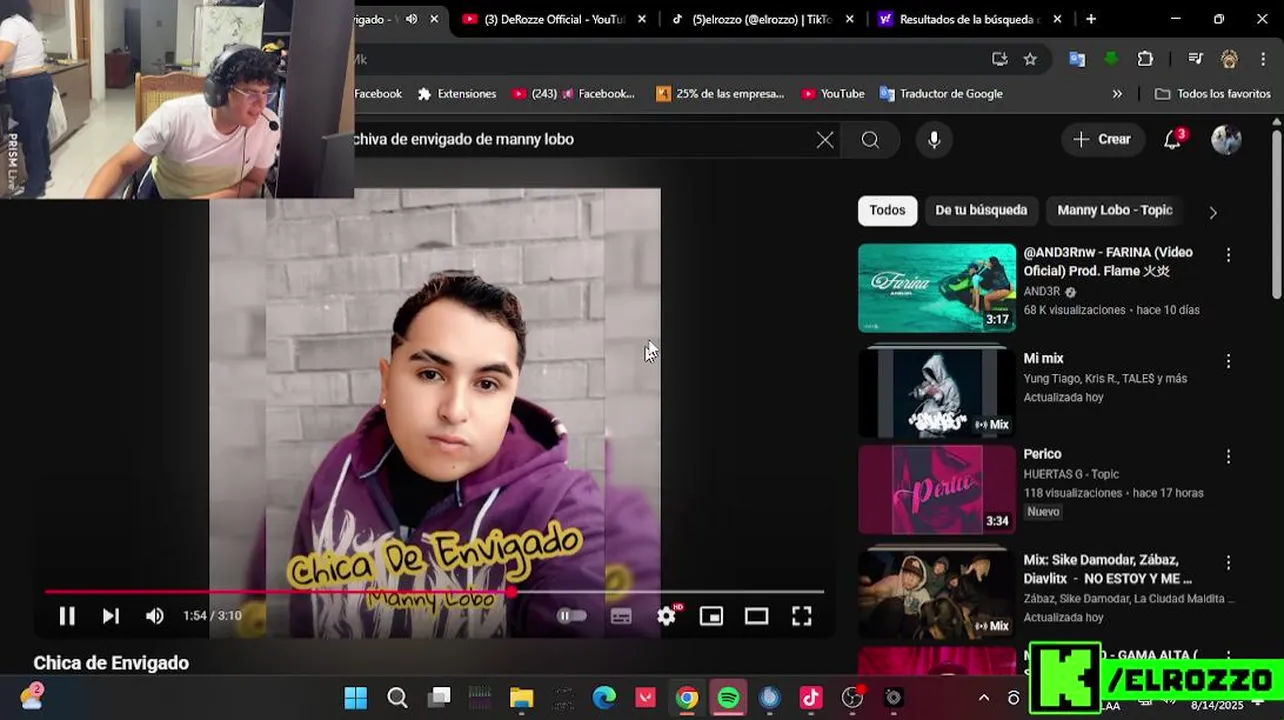Open the Mi mix playlist title

pos(1043,358)
